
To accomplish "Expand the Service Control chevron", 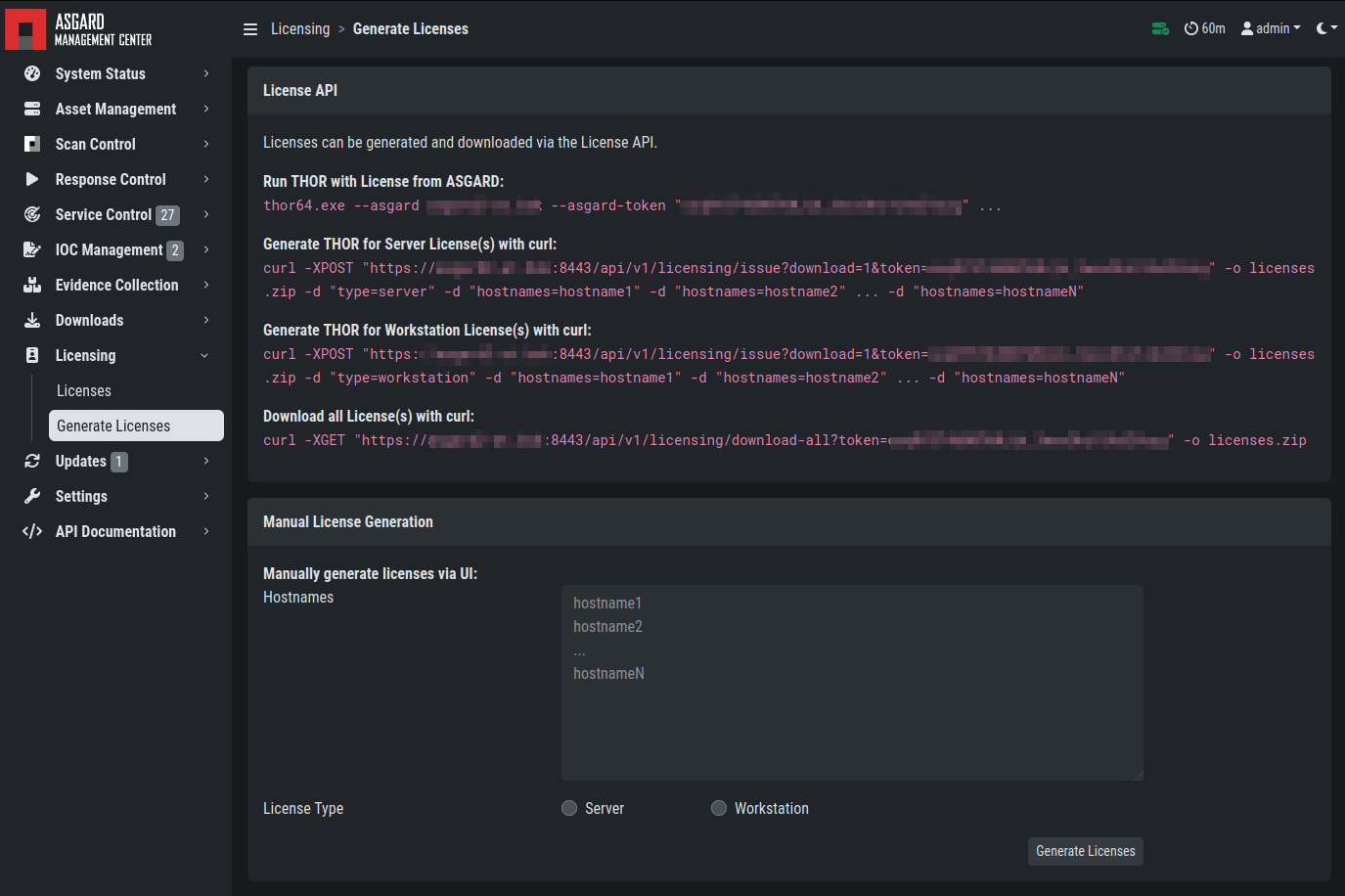I will tap(206, 214).
